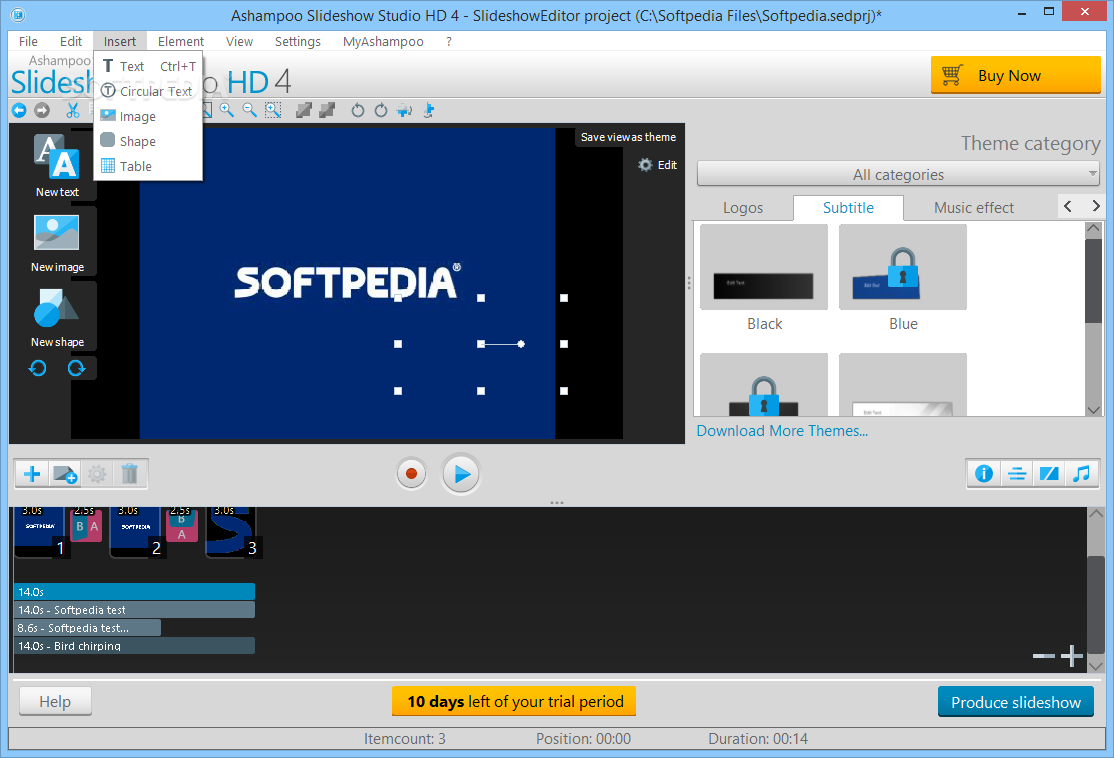This screenshot has width=1114, height=758.
Task: Select the Blue subtitle theme thumbnail
Action: (x=903, y=267)
